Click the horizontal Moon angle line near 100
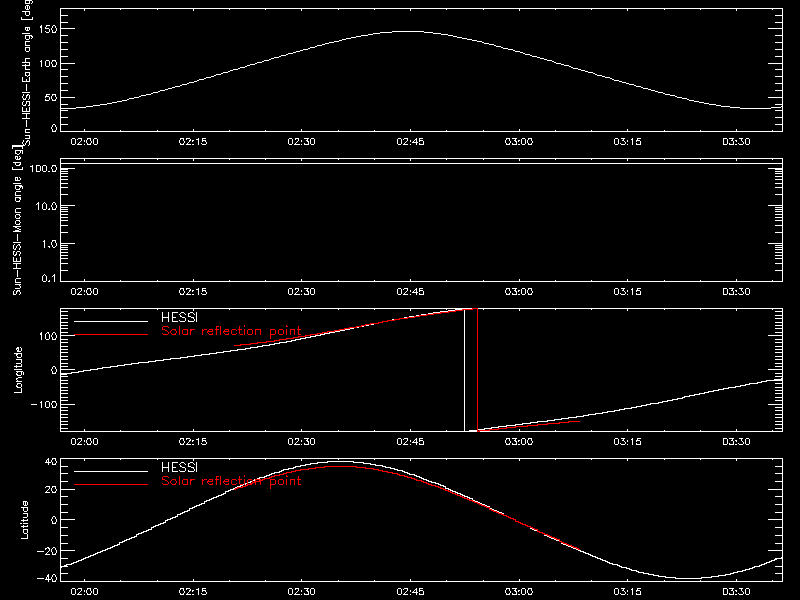The width and height of the screenshot is (800, 600). coord(421,163)
